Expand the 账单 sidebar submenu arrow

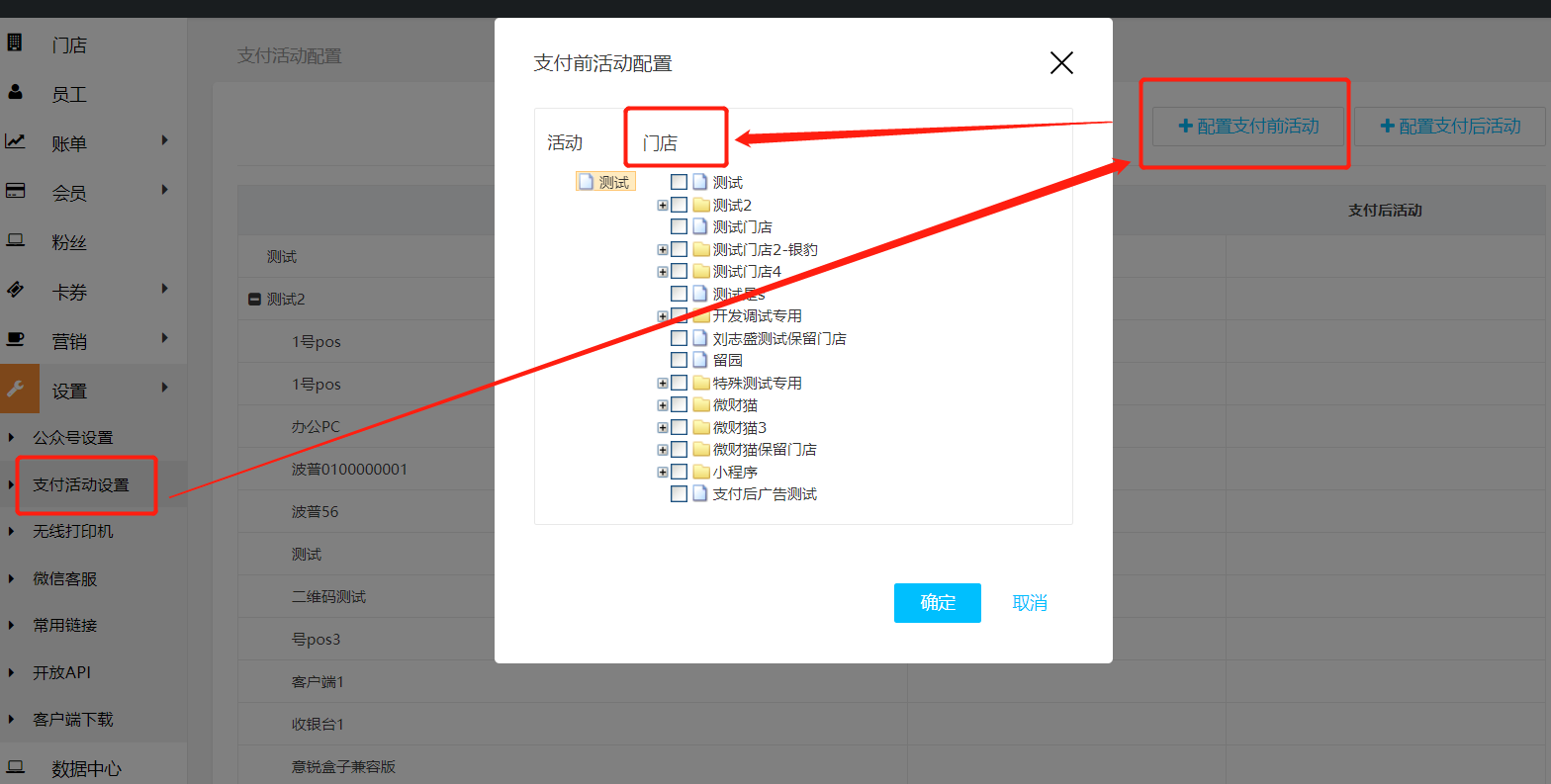[165, 140]
